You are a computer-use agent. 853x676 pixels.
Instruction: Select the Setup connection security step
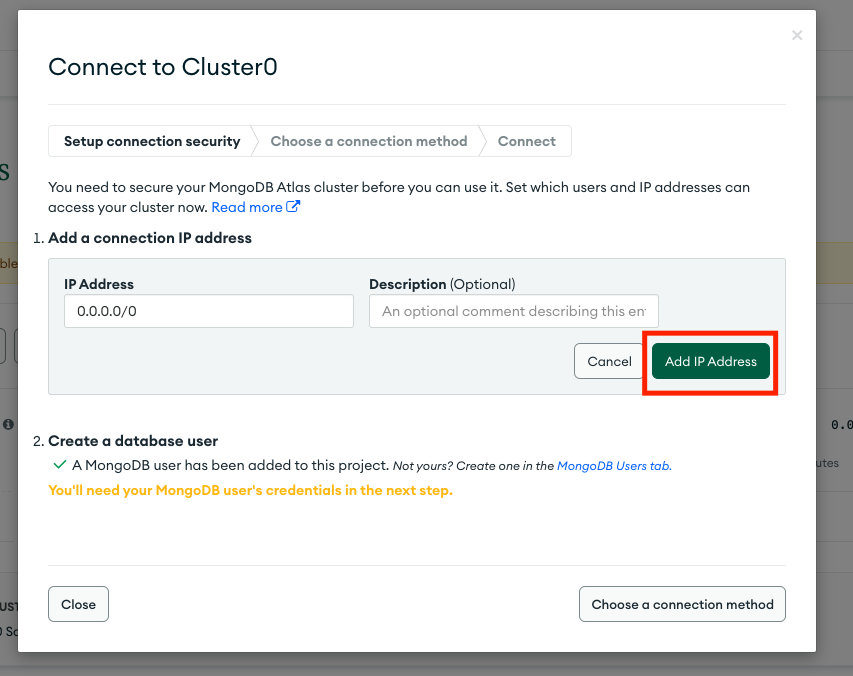(x=152, y=141)
